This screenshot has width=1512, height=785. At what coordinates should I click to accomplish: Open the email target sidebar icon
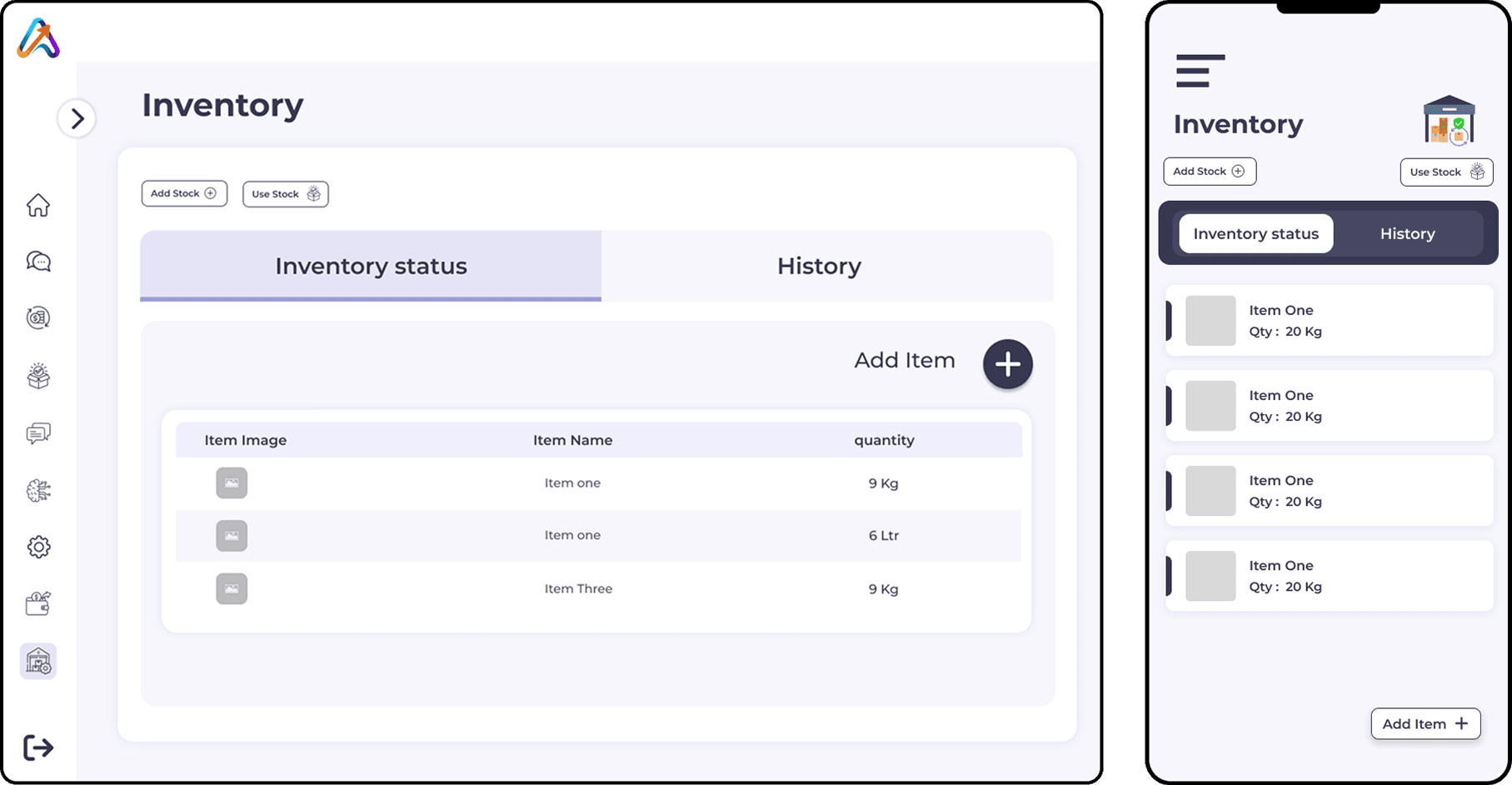38,317
